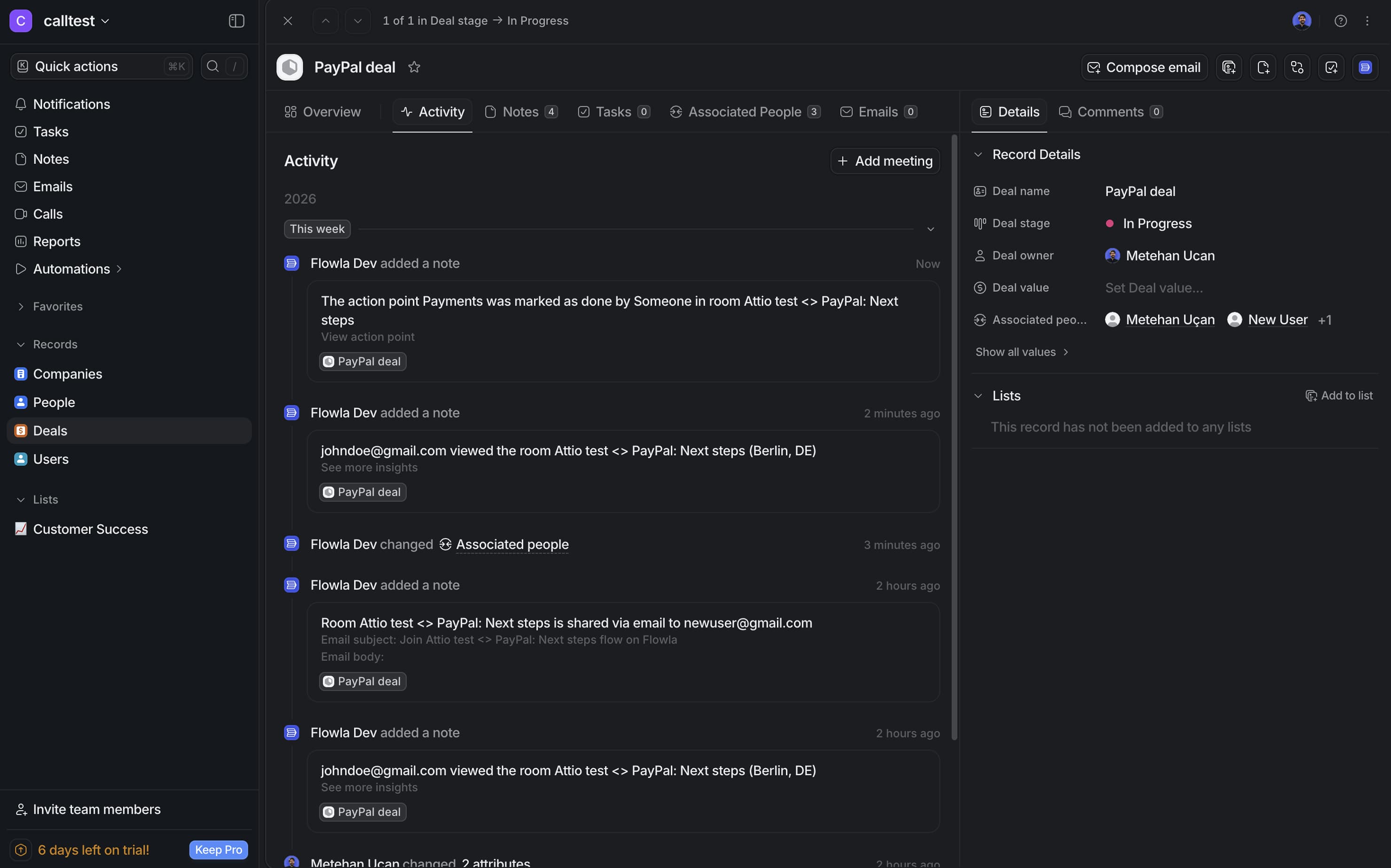Open the Associated People tab
This screenshot has height=868, width=1391.
click(x=744, y=112)
